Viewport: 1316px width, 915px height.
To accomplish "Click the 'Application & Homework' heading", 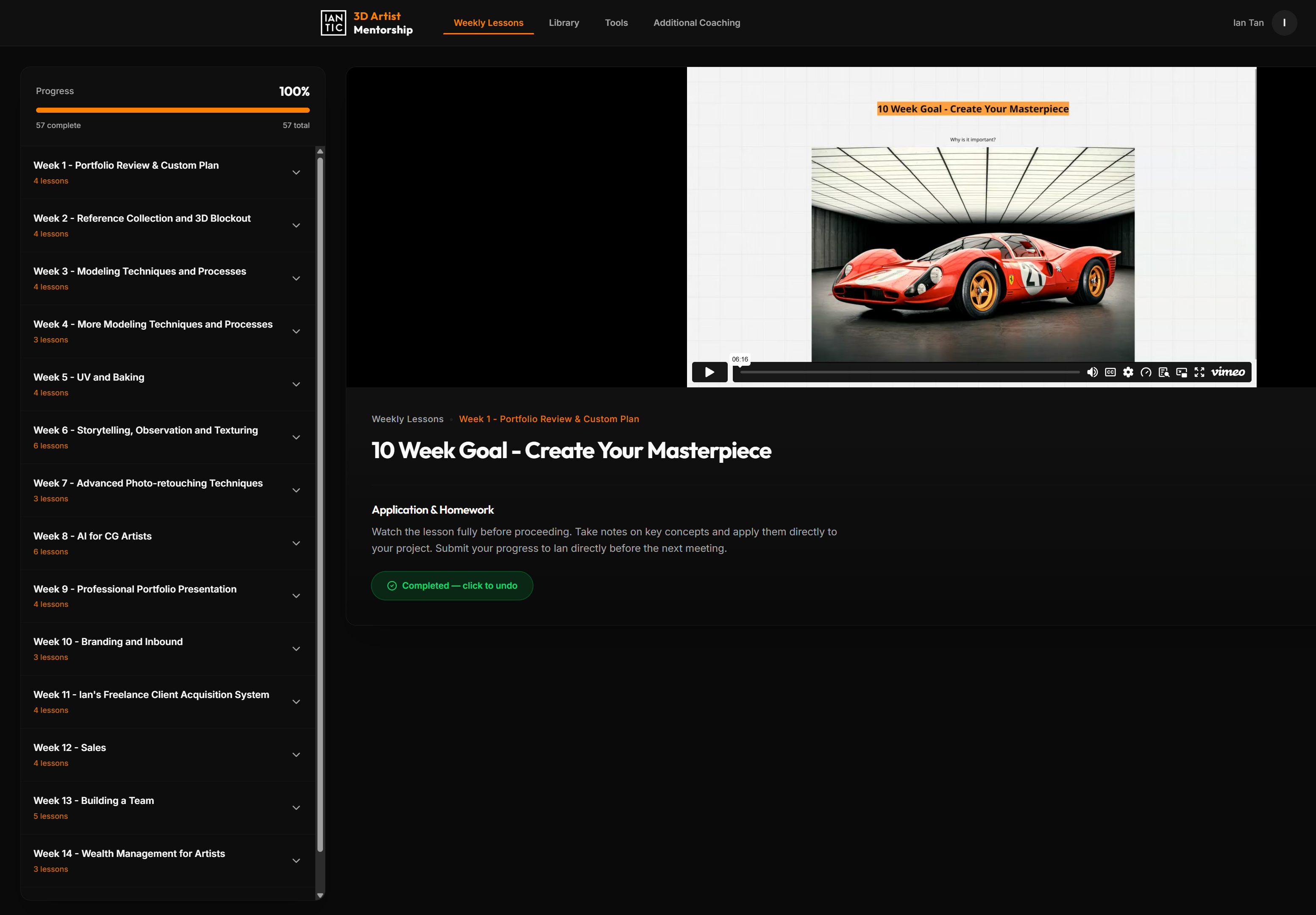I will (433, 510).
